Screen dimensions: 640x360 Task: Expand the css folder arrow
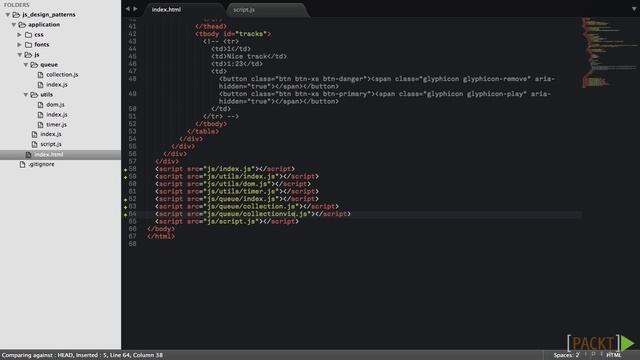(20, 35)
